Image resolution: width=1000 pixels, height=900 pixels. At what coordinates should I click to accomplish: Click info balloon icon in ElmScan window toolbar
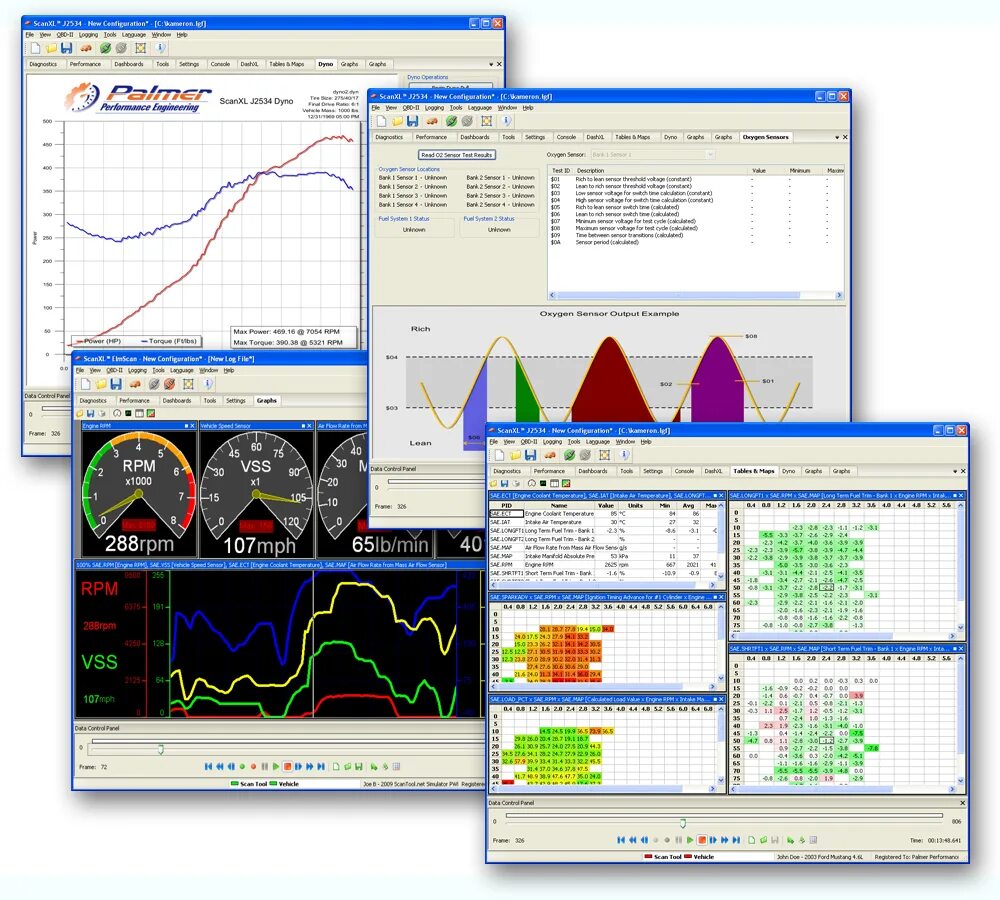tap(208, 384)
